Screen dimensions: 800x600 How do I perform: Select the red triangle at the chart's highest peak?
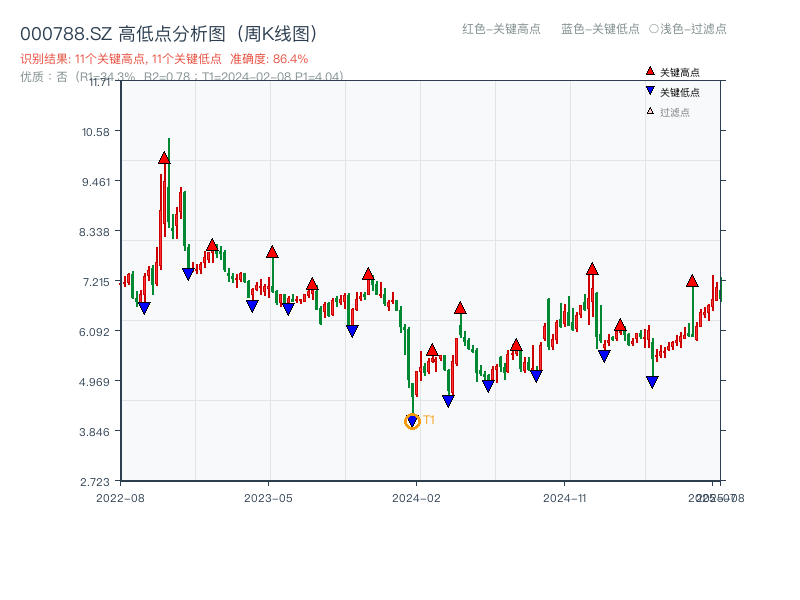click(x=164, y=158)
